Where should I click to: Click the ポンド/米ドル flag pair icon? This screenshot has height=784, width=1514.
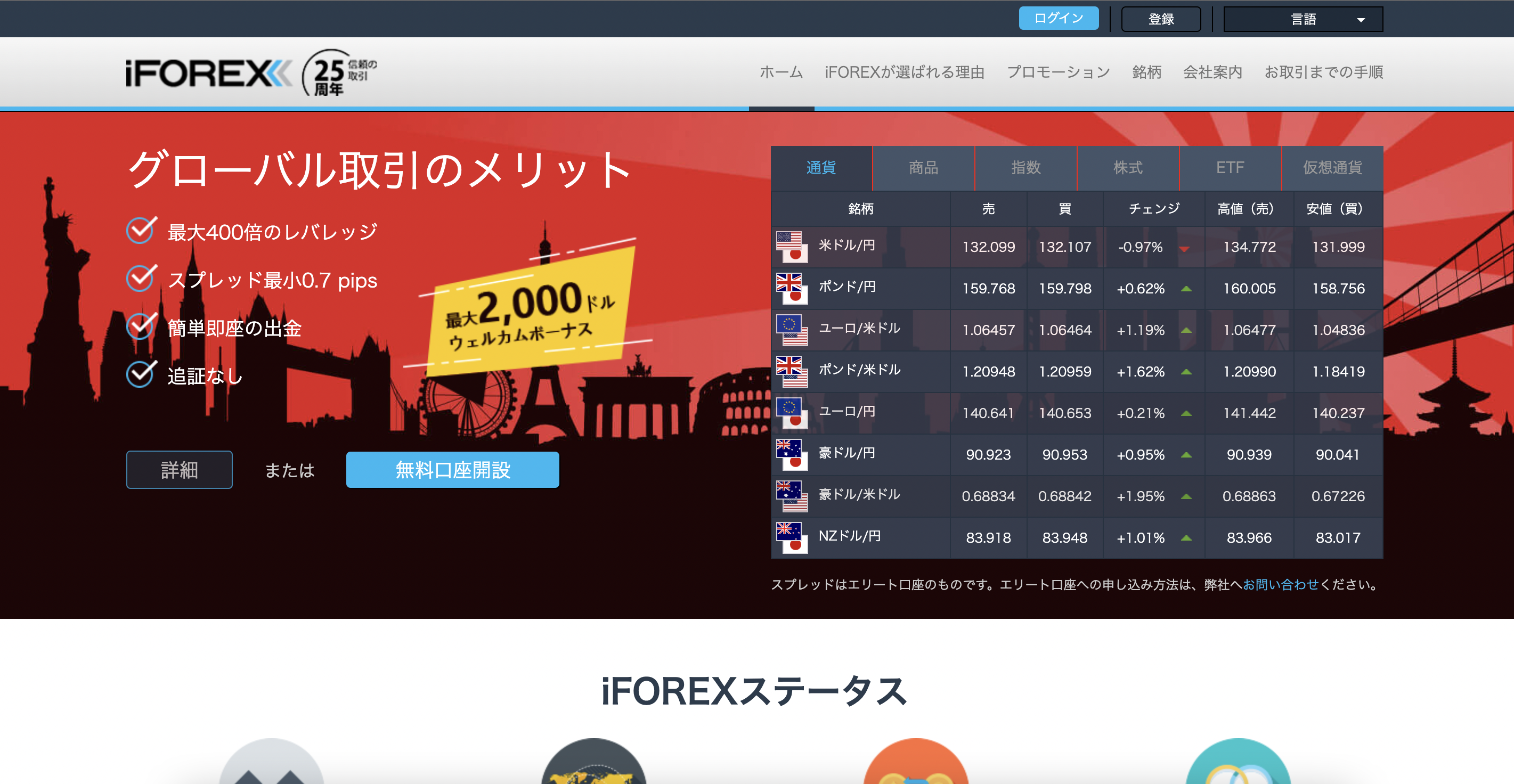(x=792, y=371)
